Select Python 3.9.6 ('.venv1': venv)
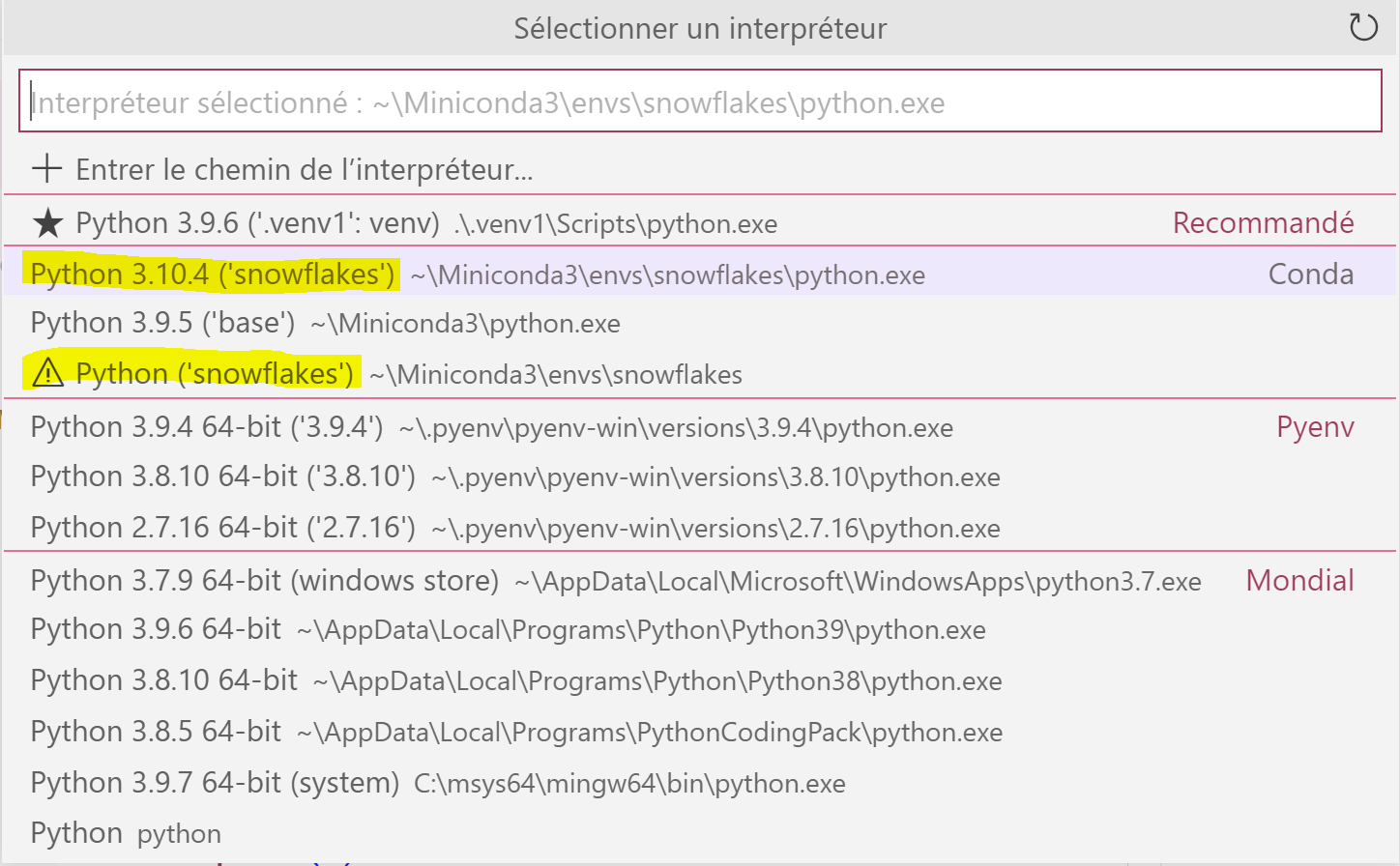Screen dimensions: 1400x866 click(x=700, y=223)
